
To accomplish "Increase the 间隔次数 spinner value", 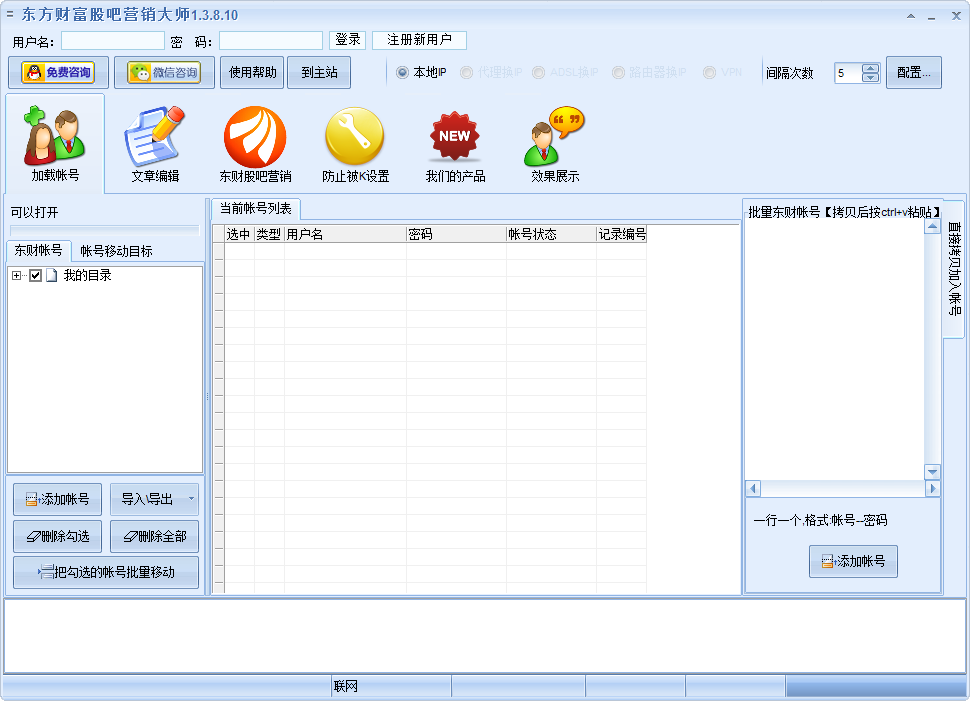I will coord(870,69).
